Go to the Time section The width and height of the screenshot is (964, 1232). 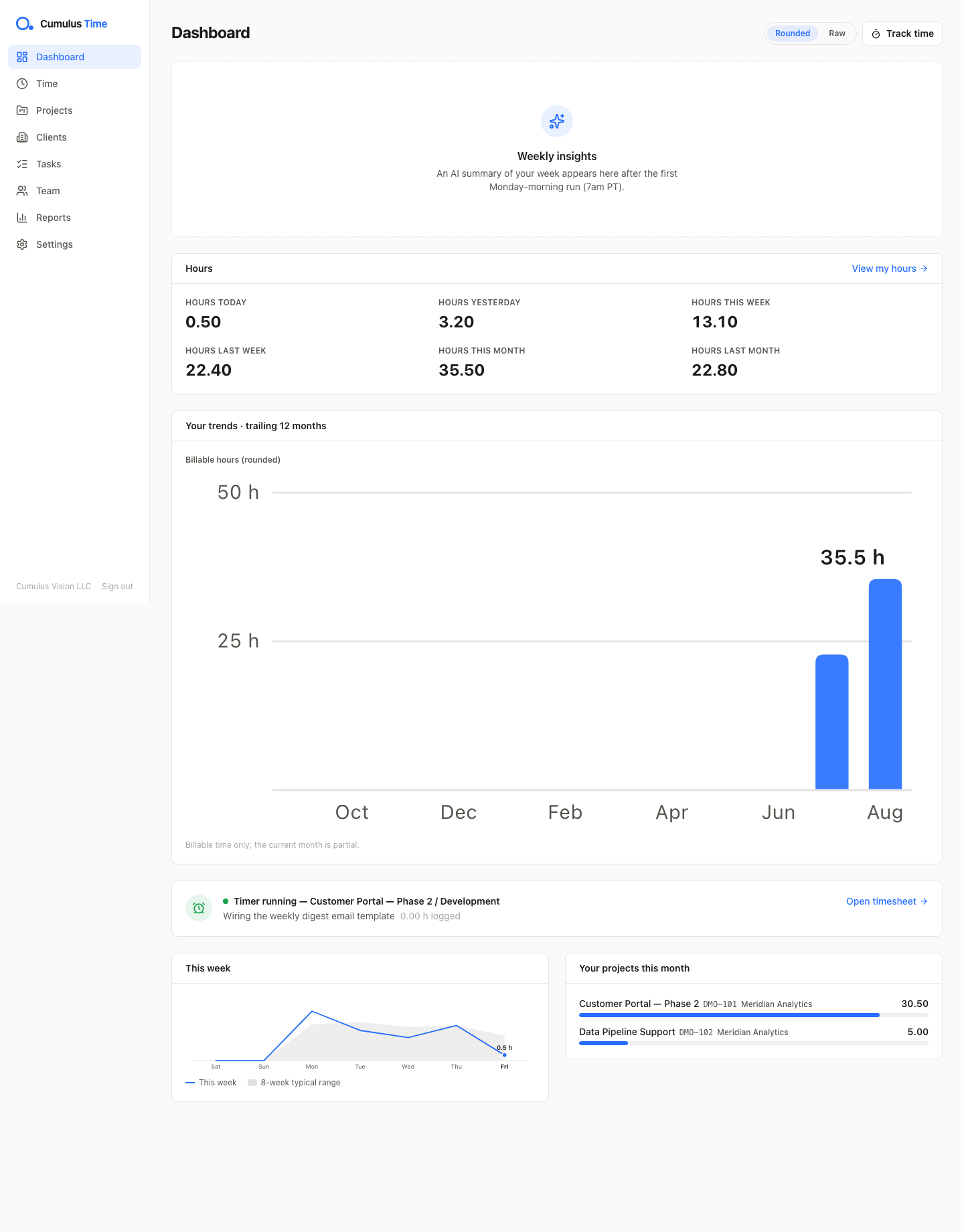[x=74, y=84]
